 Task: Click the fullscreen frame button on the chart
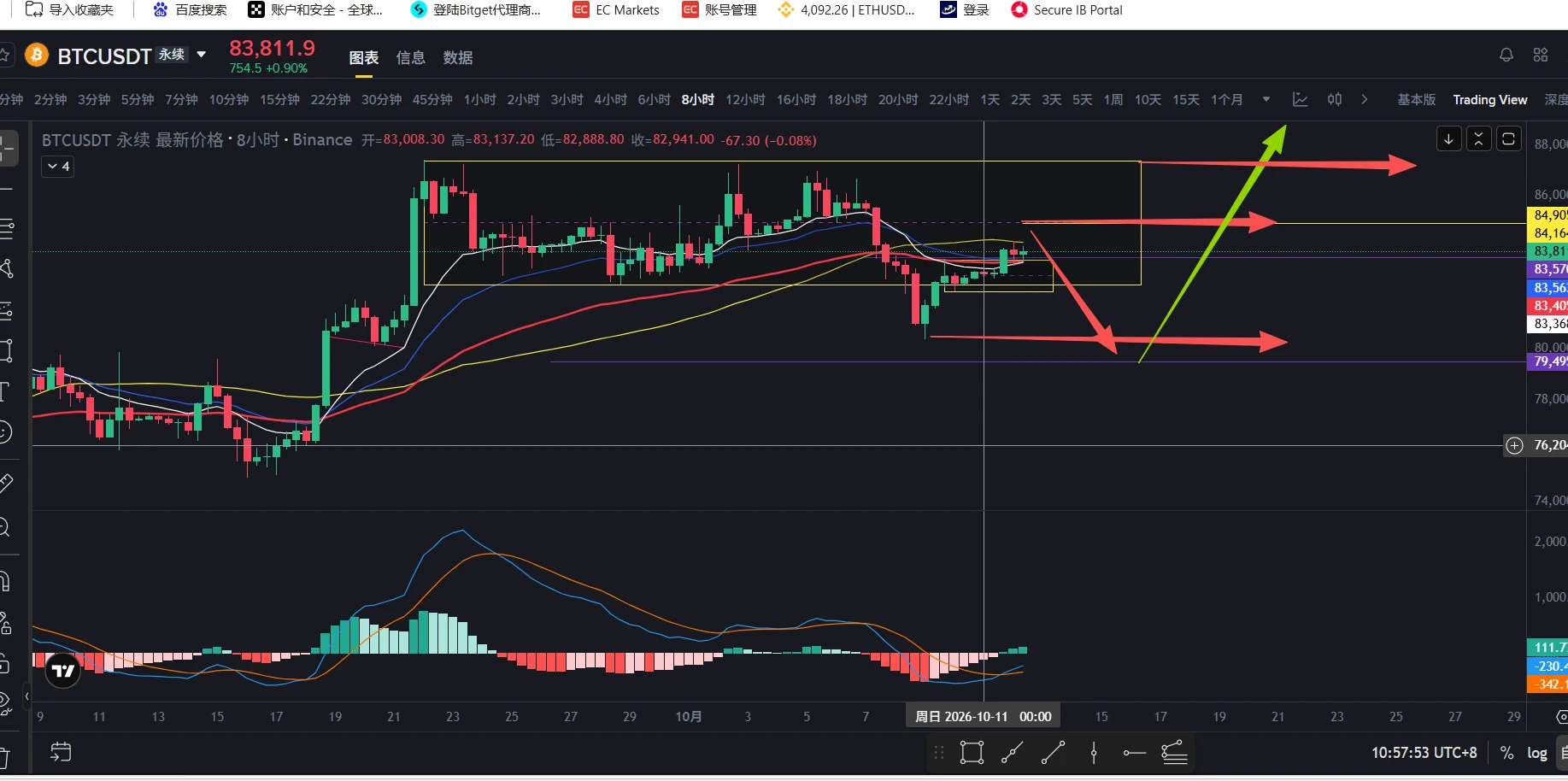coord(1508,138)
